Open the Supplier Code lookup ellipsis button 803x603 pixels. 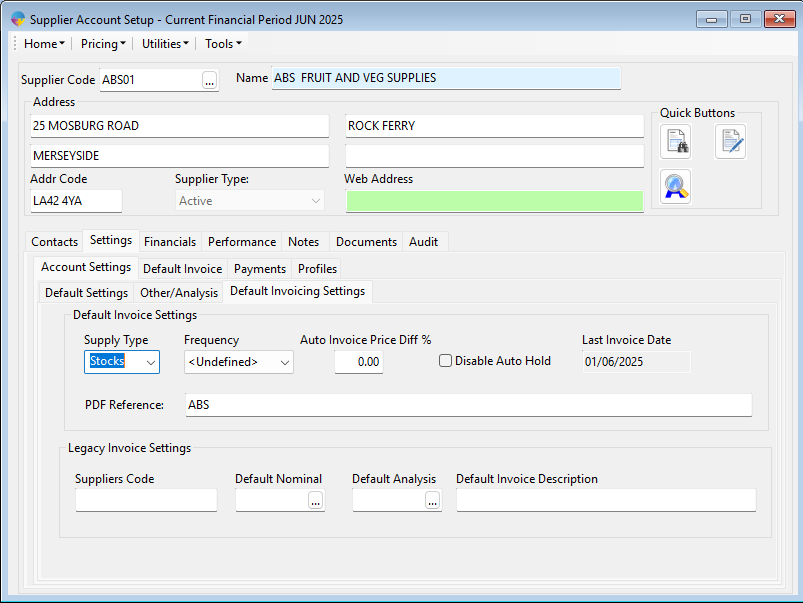(209, 80)
